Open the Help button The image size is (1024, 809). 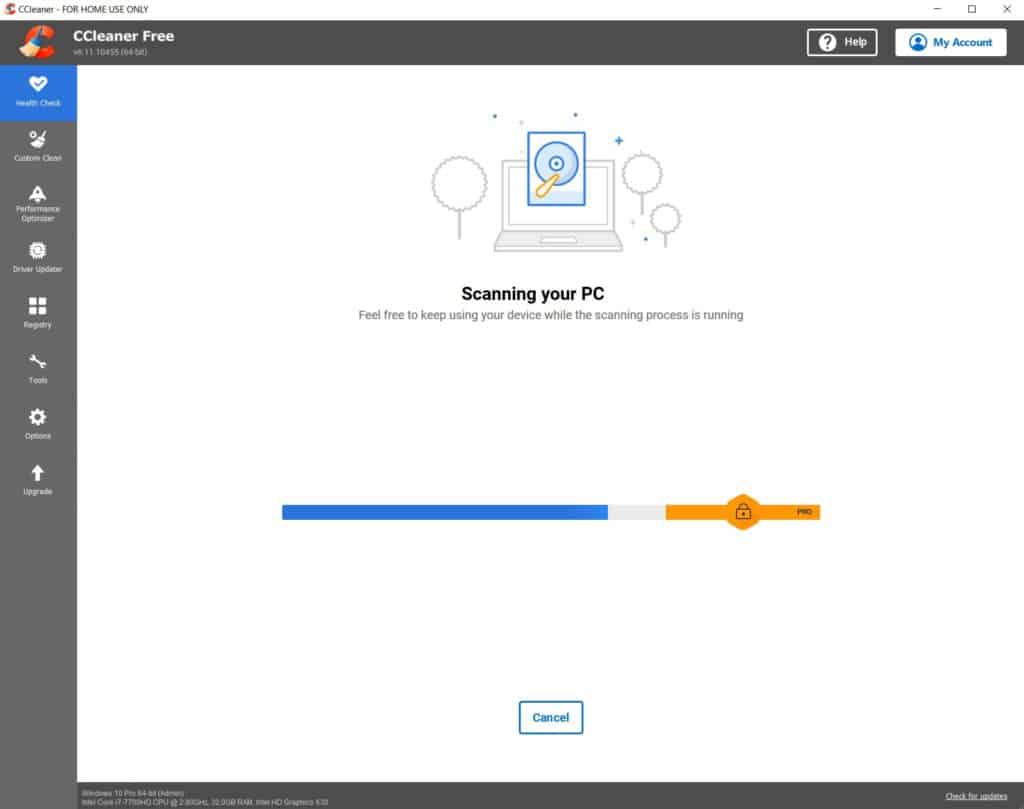[842, 42]
